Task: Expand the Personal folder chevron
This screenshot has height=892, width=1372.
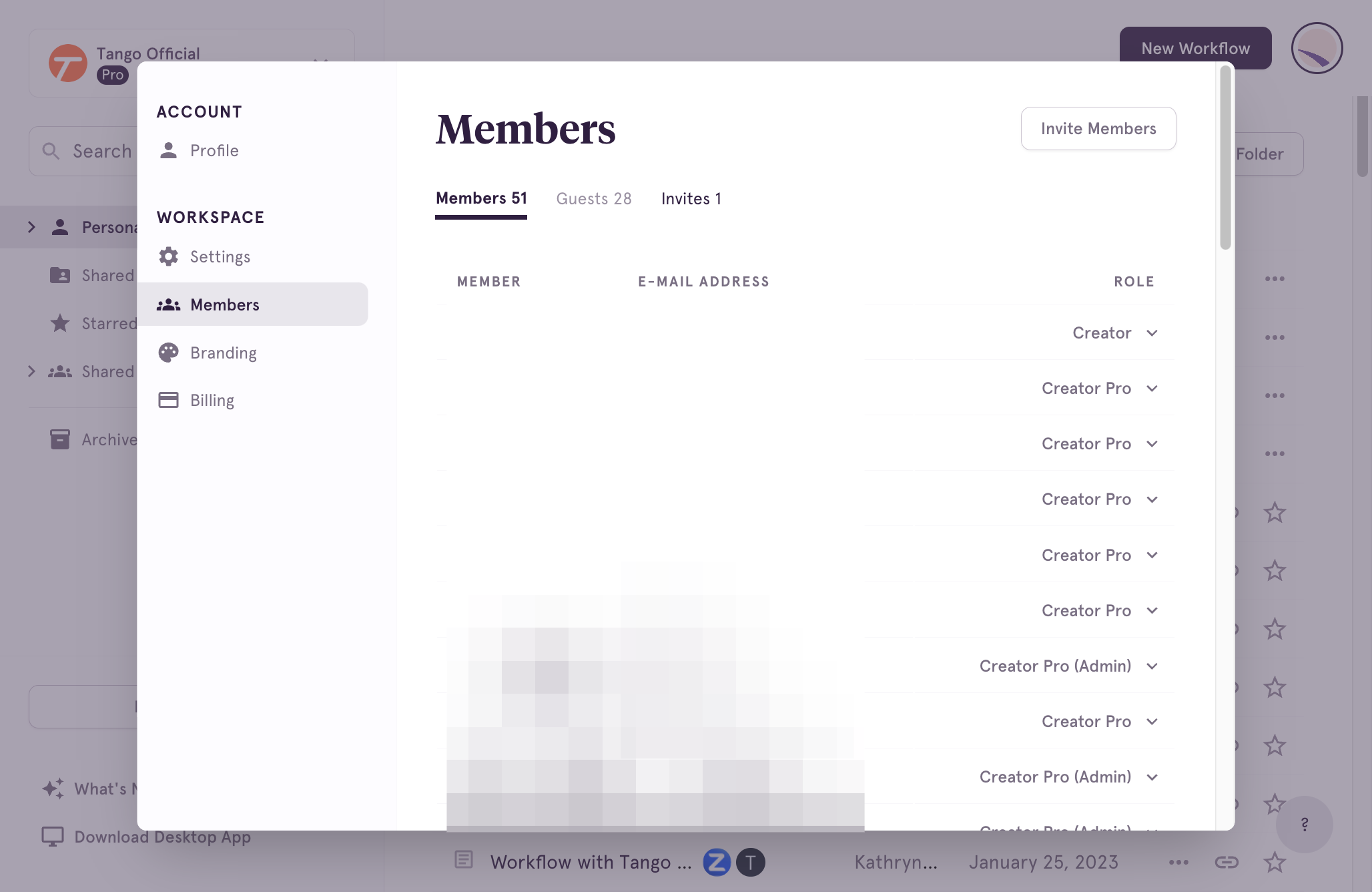Action: 31,227
